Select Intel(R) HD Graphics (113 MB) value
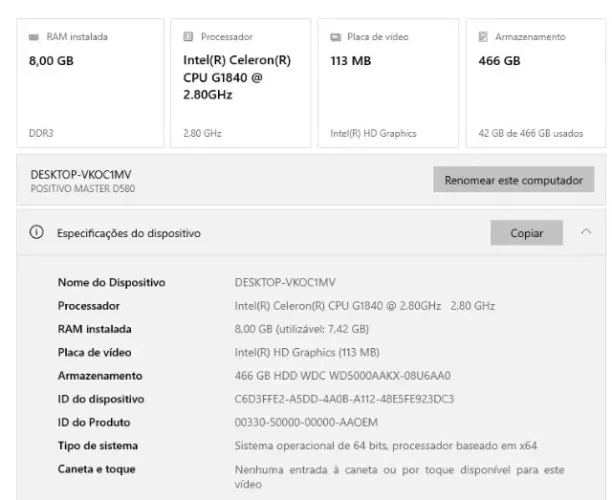Screen dimensions: 612x500 tap(307, 352)
